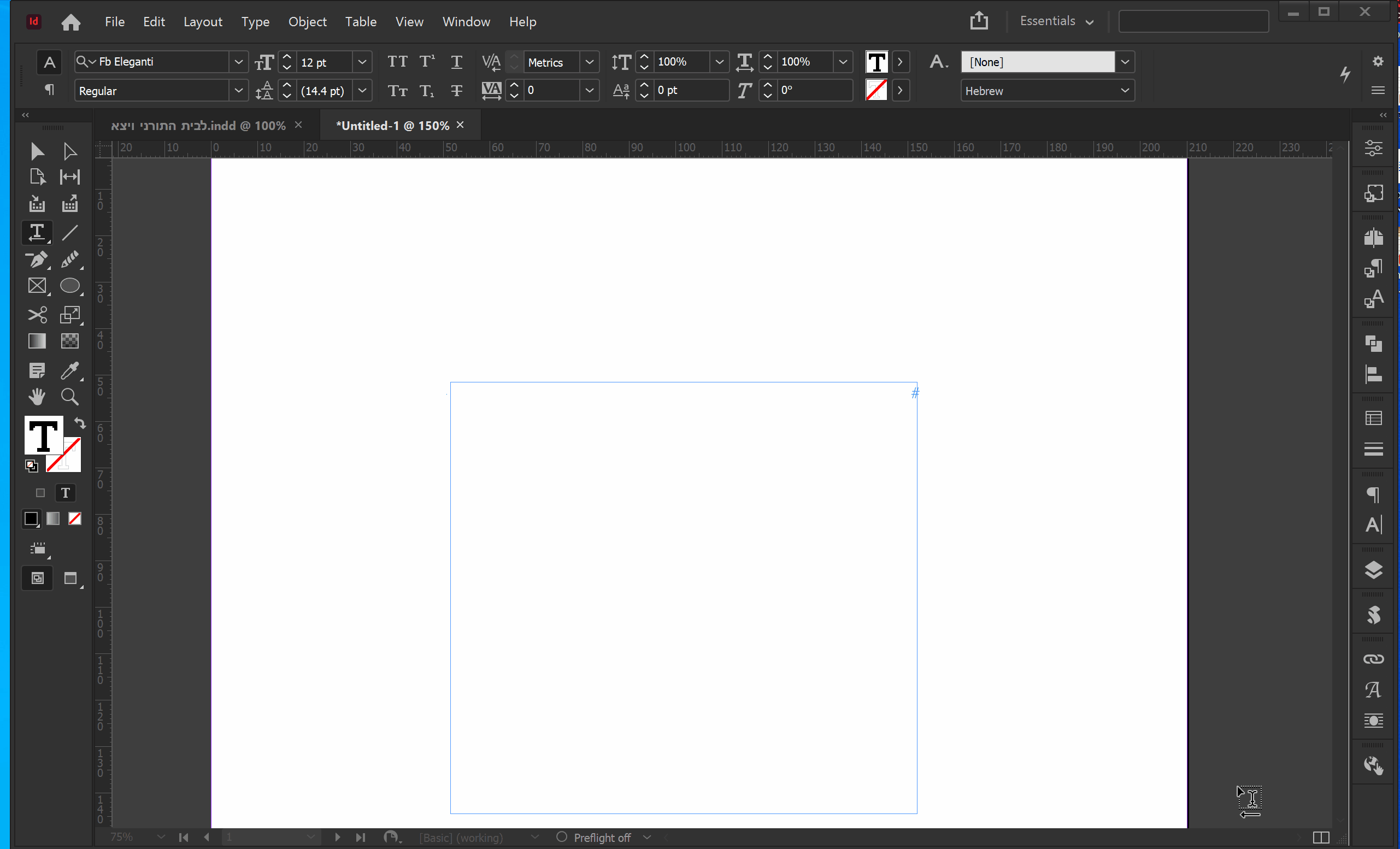The image size is (1400, 849).
Task: Select the Eyedropper tool
Action: point(70,370)
